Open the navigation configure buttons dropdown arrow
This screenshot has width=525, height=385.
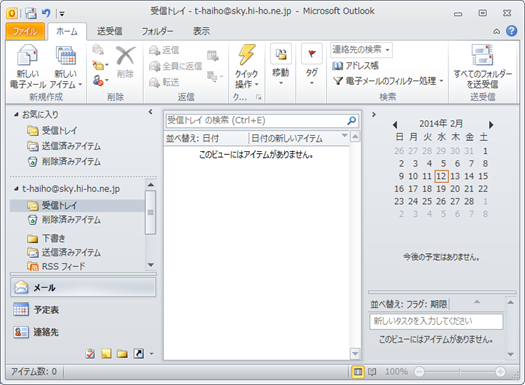coord(151,354)
